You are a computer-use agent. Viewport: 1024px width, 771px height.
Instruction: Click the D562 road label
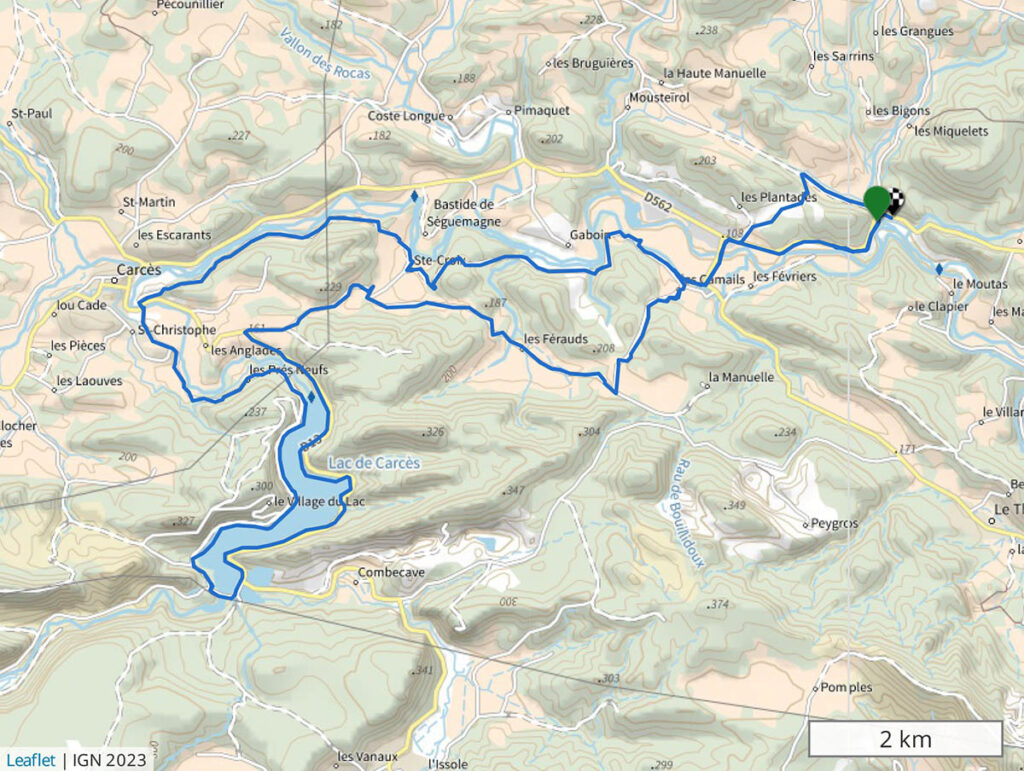[x=657, y=202]
